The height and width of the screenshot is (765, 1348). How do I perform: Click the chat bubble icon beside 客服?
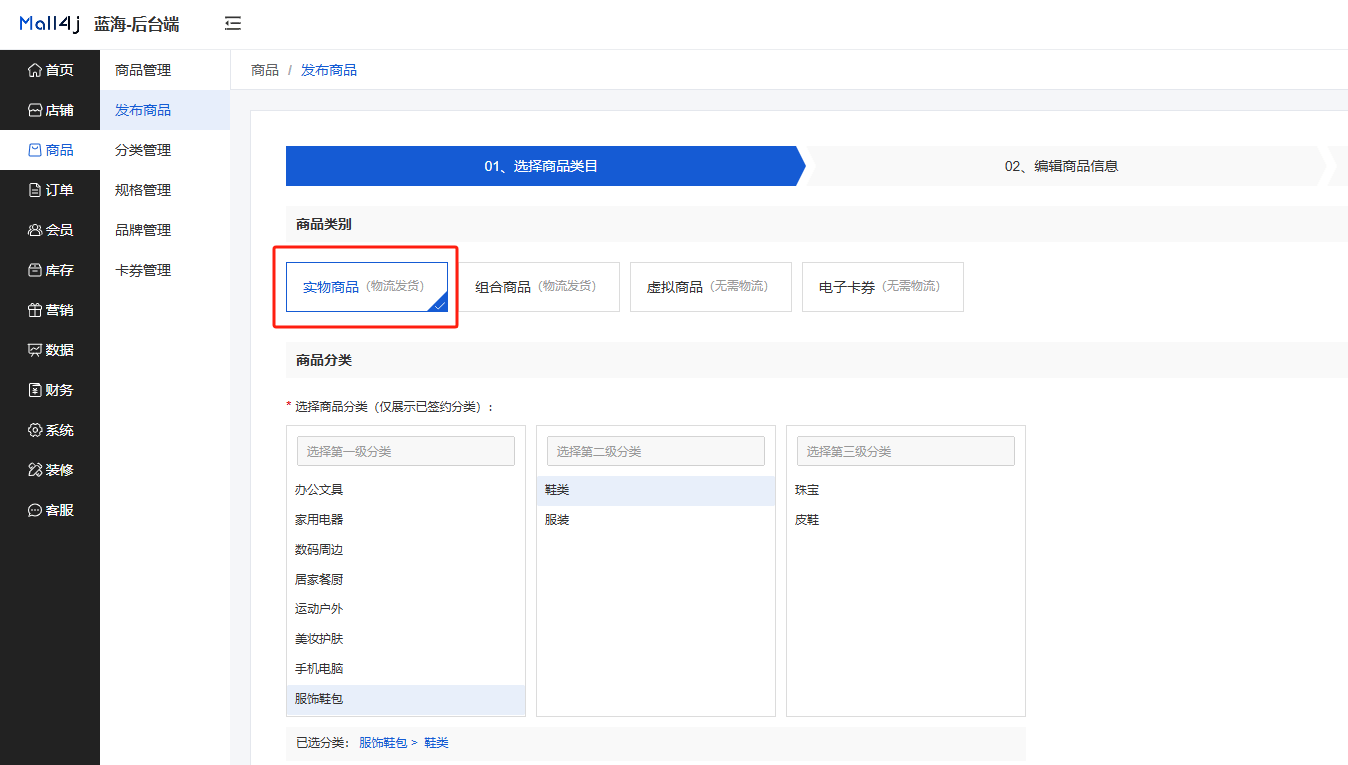point(35,510)
